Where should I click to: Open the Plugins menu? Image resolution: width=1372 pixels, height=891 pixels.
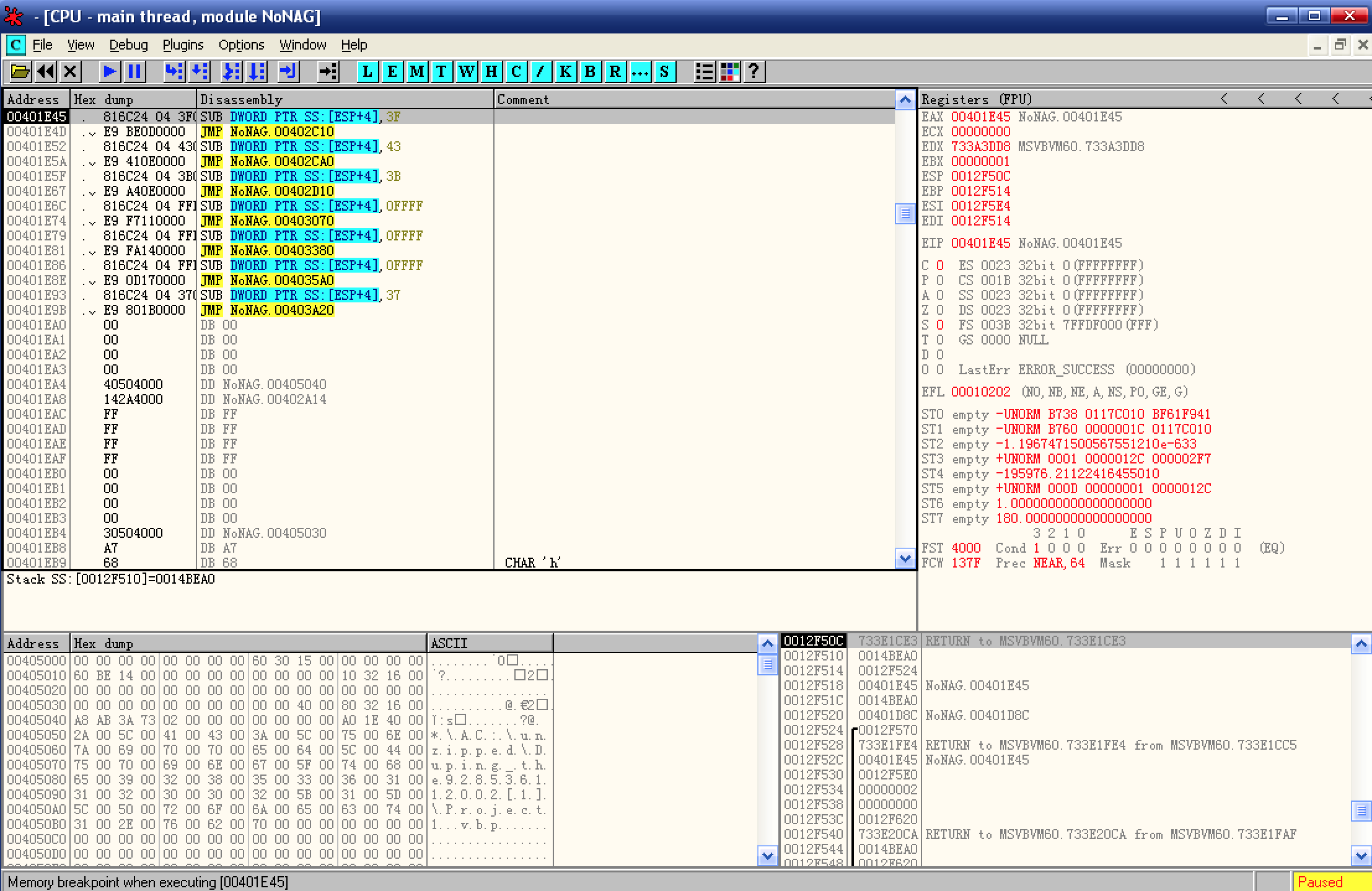(x=183, y=45)
